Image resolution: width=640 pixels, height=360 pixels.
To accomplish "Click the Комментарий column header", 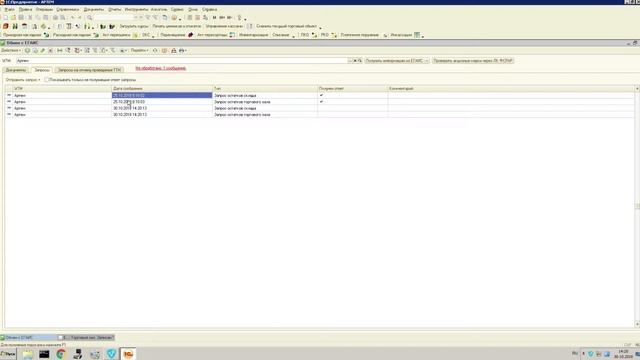I will click(511, 89).
